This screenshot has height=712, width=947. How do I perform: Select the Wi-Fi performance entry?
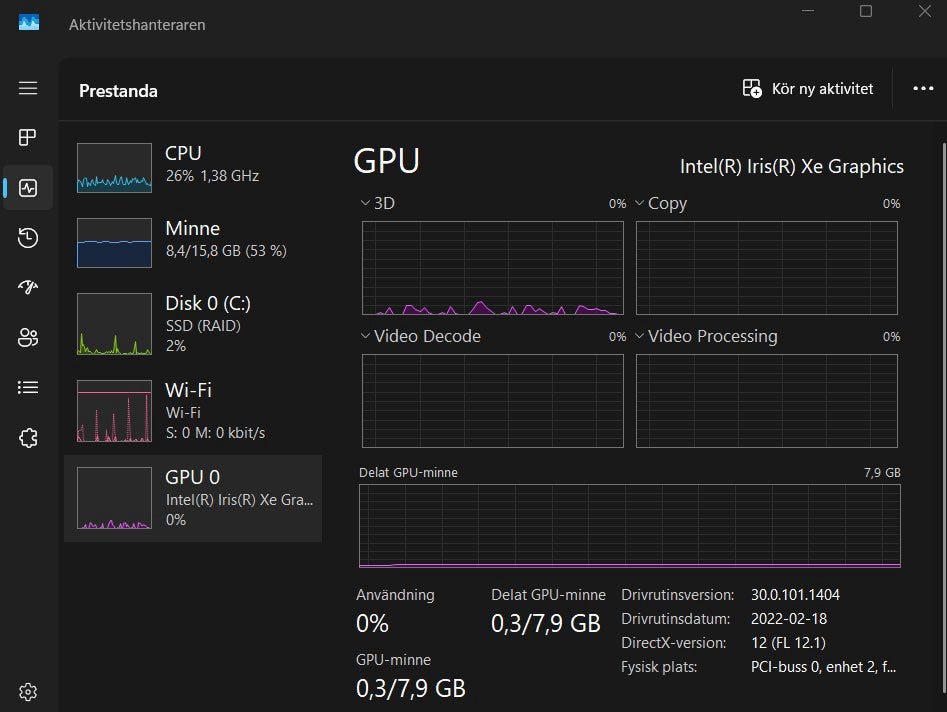(193, 411)
